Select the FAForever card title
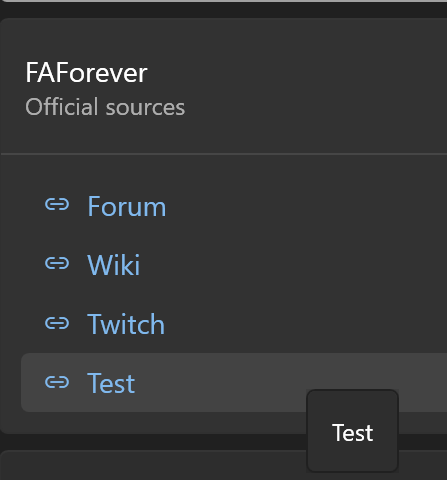Screen dimensions: 447x480 (x=86, y=72)
